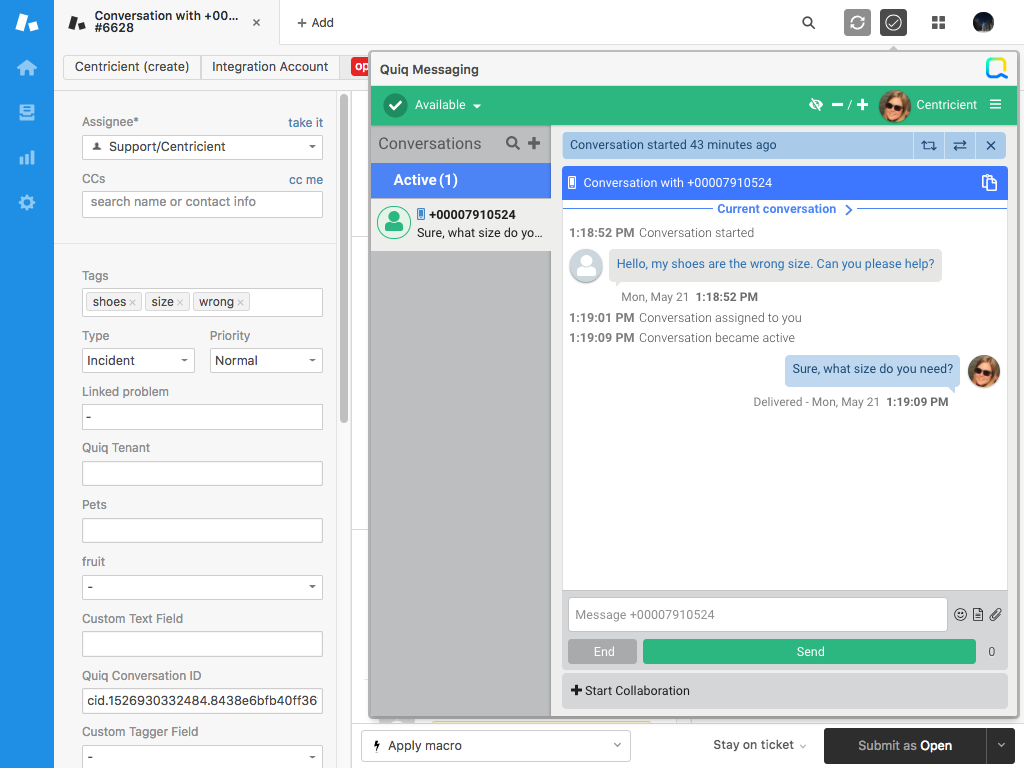Attach a file using the paperclip icon

(995, 614)
